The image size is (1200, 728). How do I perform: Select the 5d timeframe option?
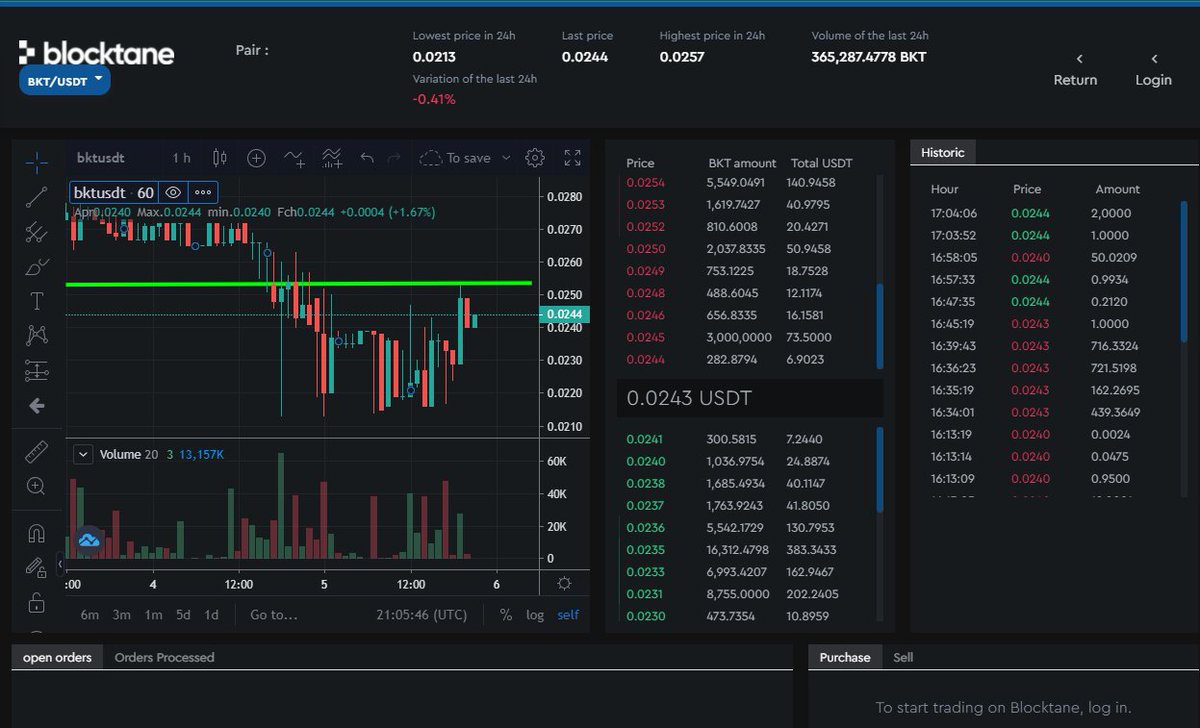point(182,615)
